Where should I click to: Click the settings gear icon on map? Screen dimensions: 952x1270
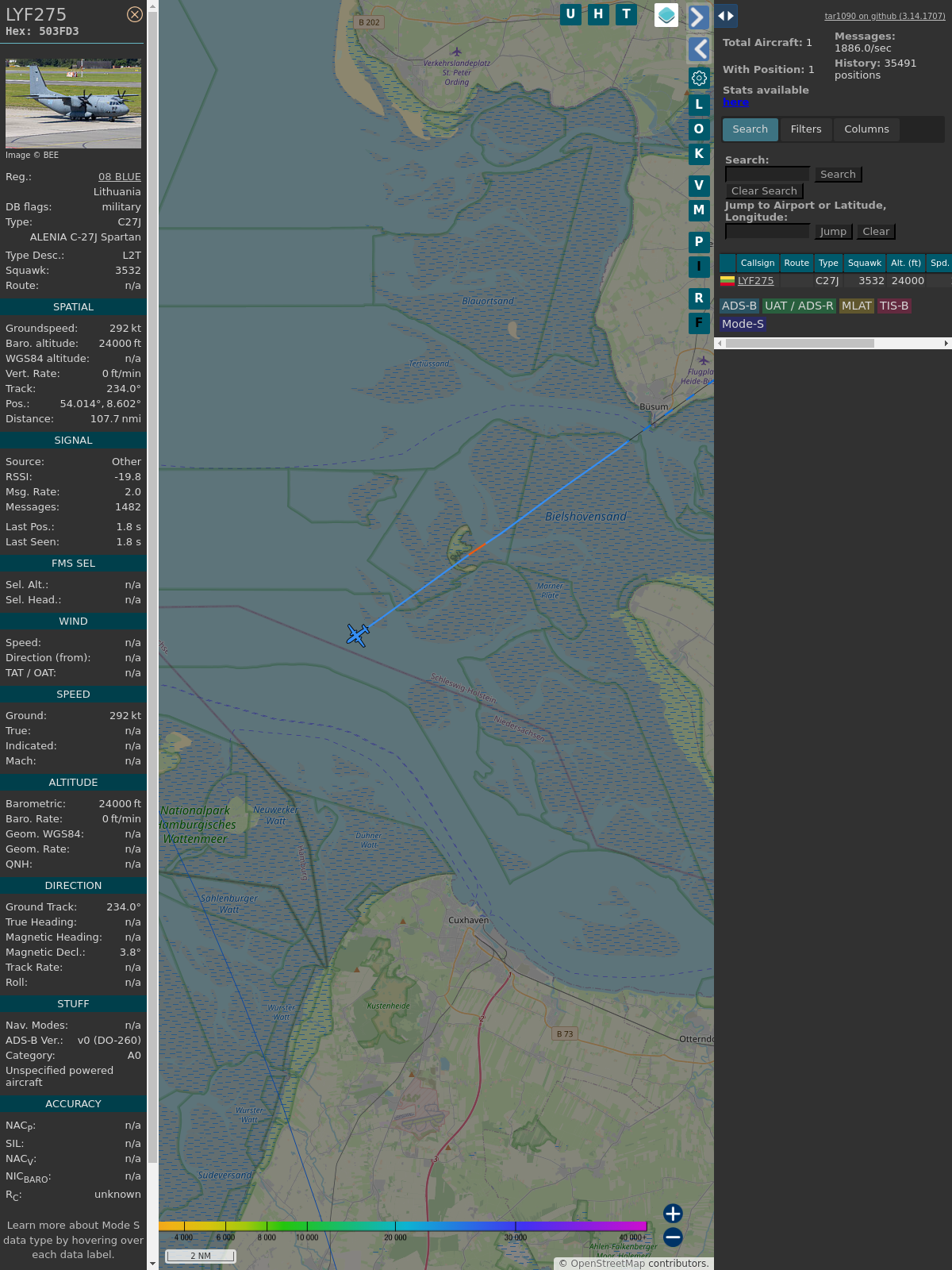[699, 78]
